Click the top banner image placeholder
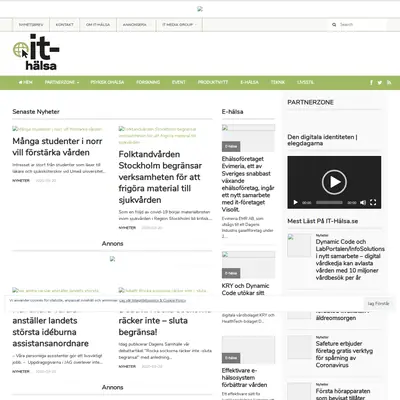The image size is (400, 400). click(x=200, y=9)
